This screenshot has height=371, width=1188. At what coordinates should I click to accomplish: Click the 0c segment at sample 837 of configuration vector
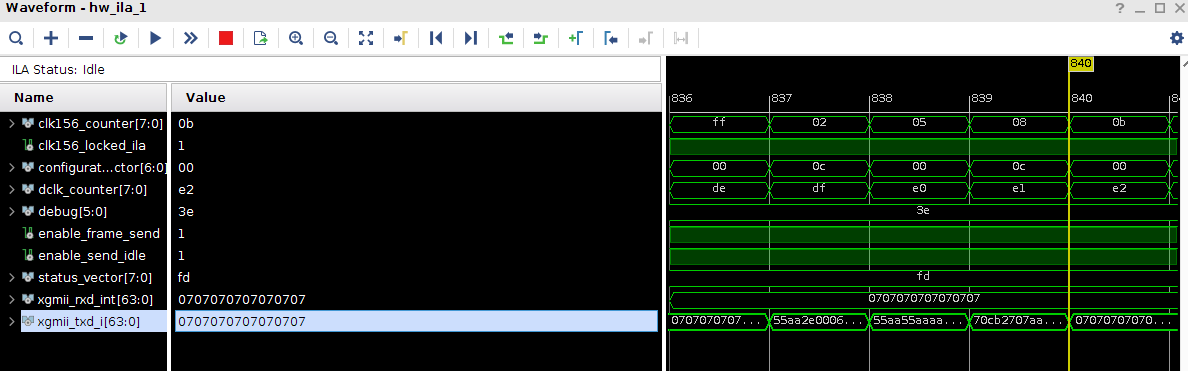(820, 167)
